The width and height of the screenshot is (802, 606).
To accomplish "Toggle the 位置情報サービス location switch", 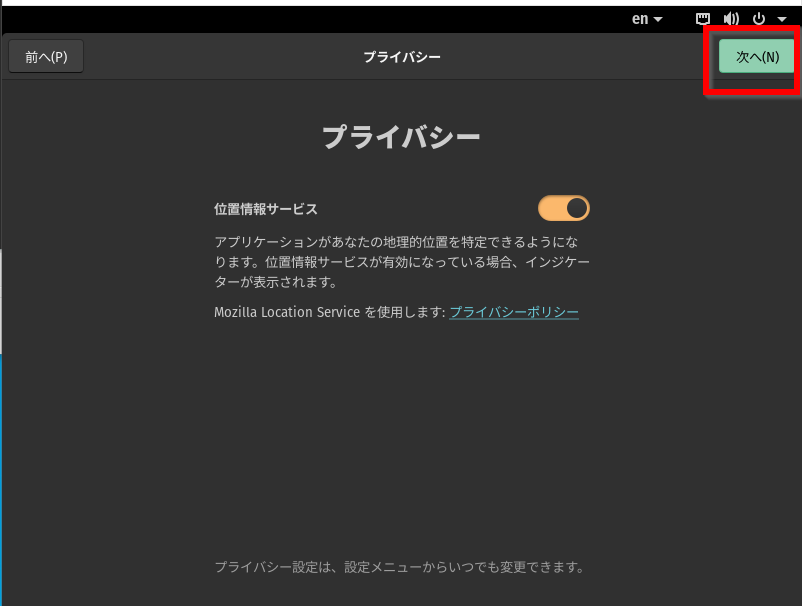I will click(x=563, y=208).
